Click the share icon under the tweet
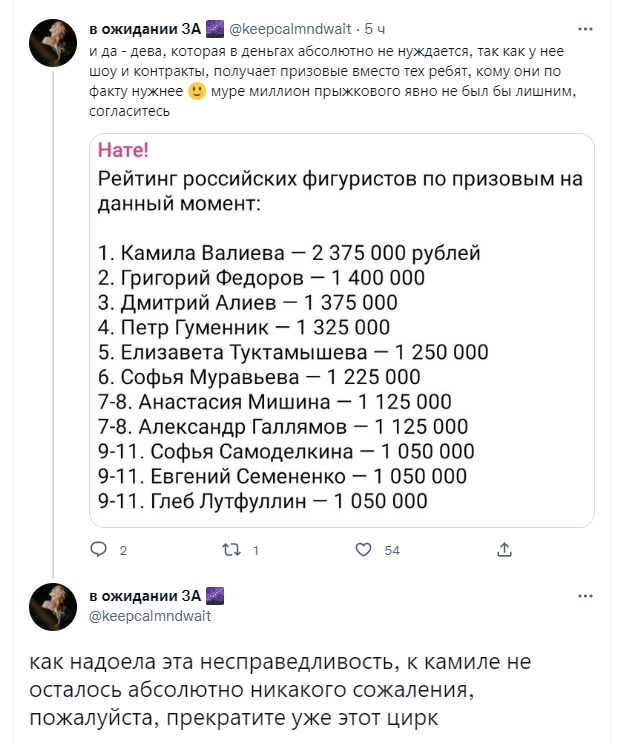Screen dimensions: 623x744 click(504, 549)
